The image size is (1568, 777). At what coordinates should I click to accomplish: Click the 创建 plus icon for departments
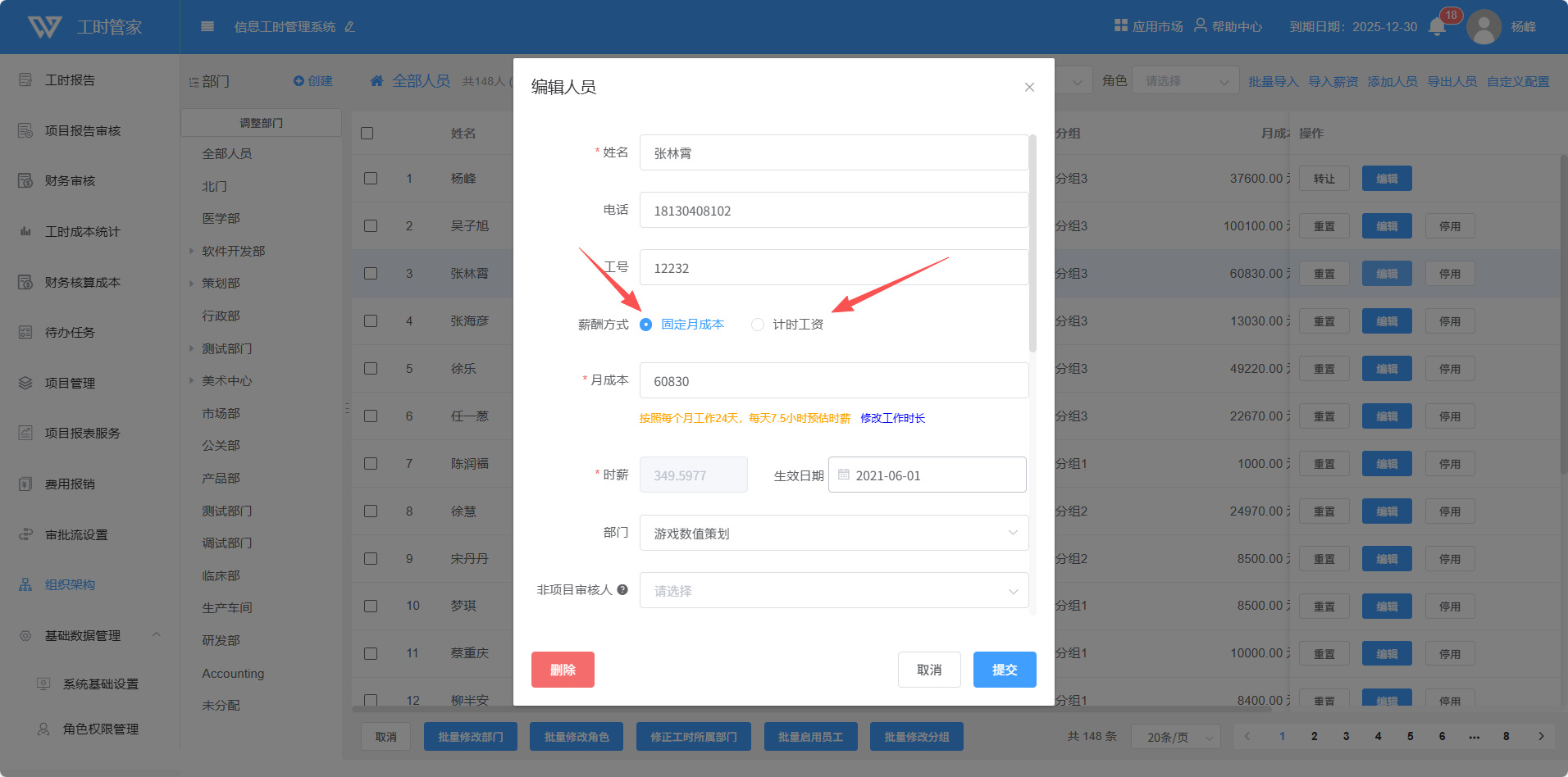pos(299,81)
